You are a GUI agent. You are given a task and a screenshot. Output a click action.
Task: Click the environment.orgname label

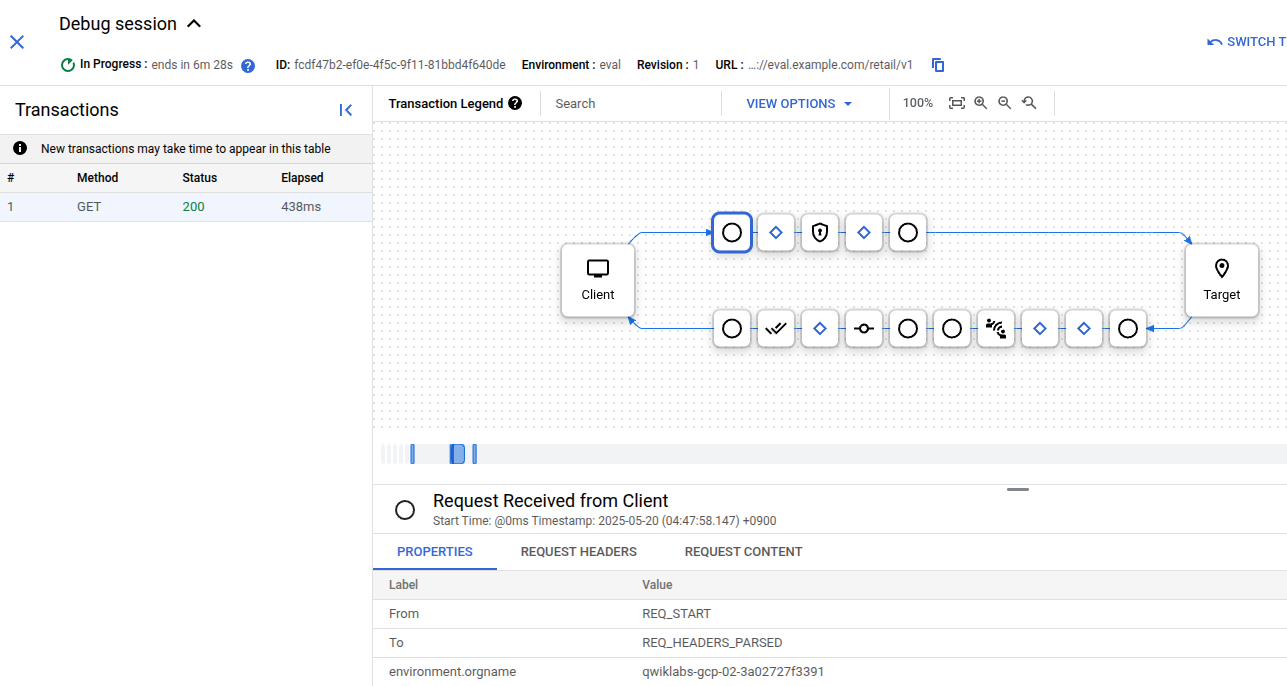(452, 672)
